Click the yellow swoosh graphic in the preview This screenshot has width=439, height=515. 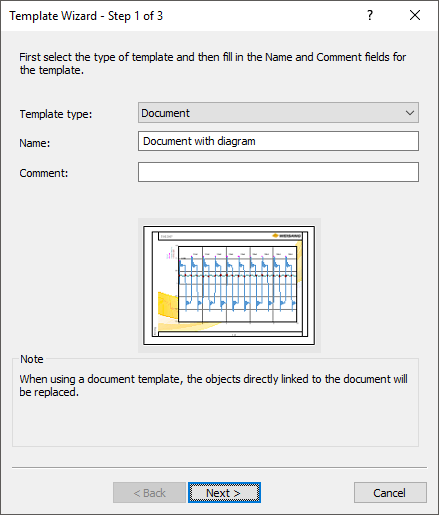point(168,304)
